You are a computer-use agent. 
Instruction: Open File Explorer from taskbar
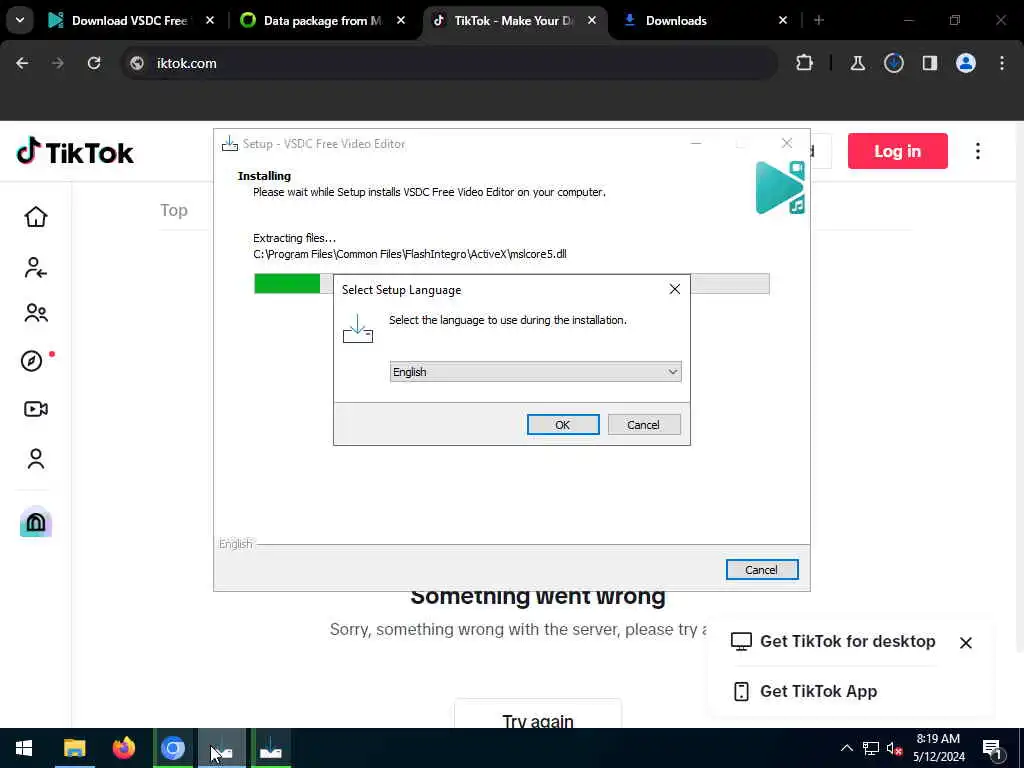coord(74,748)
